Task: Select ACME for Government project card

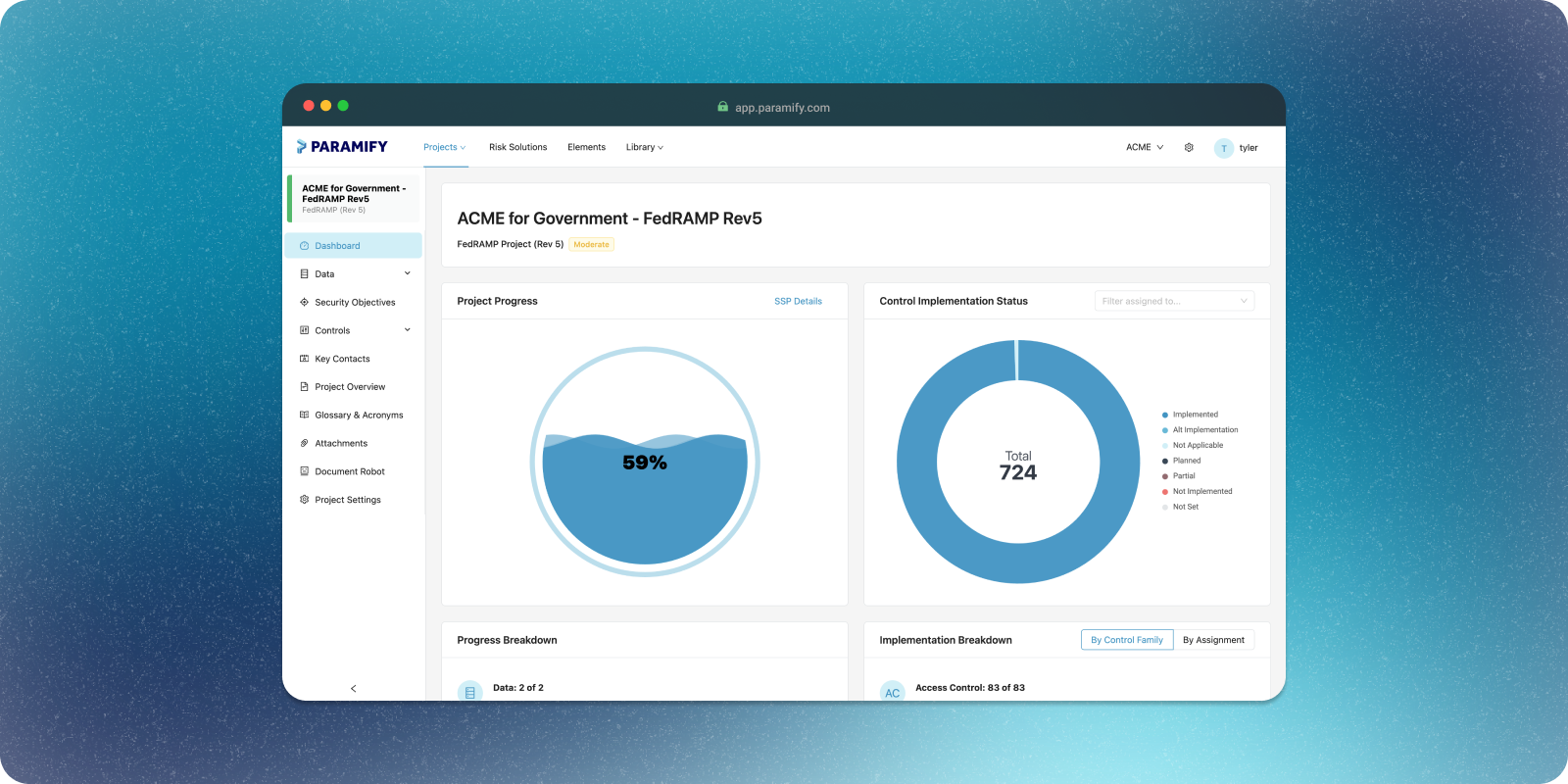Action: tap(354, 199)
